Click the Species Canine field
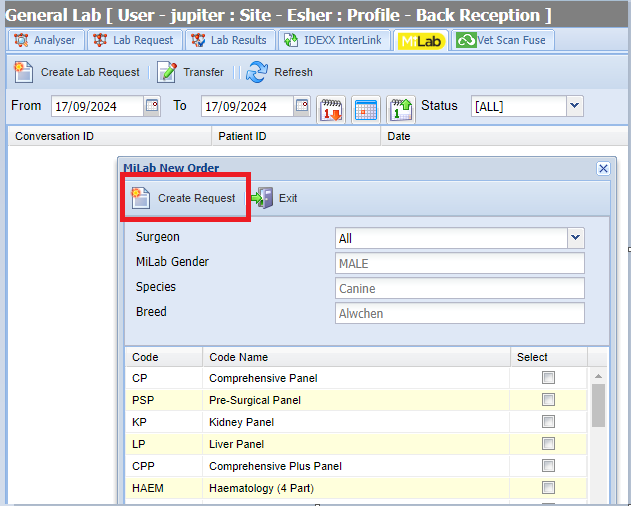Image resolution: width=631 pixels, height=506 pixels. click(460, 288)
